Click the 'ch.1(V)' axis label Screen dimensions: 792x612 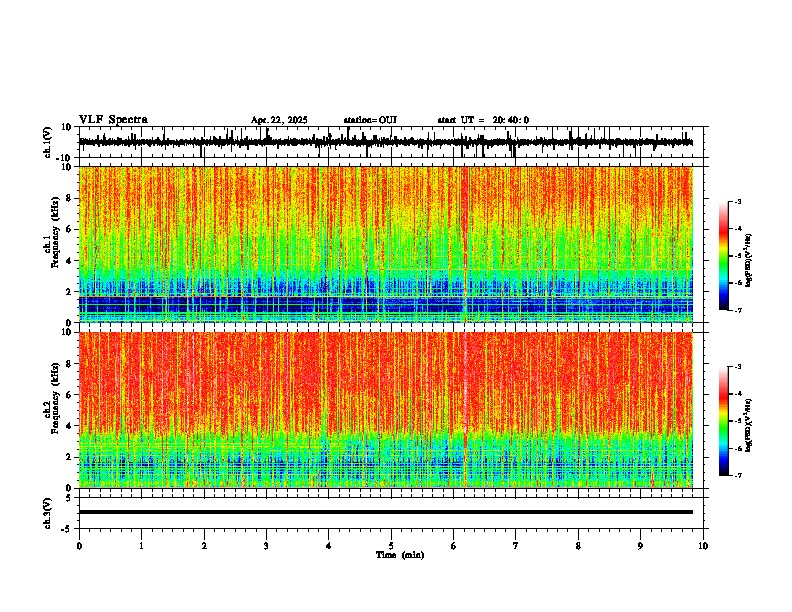pyautogui.click(x=48, y=142)
